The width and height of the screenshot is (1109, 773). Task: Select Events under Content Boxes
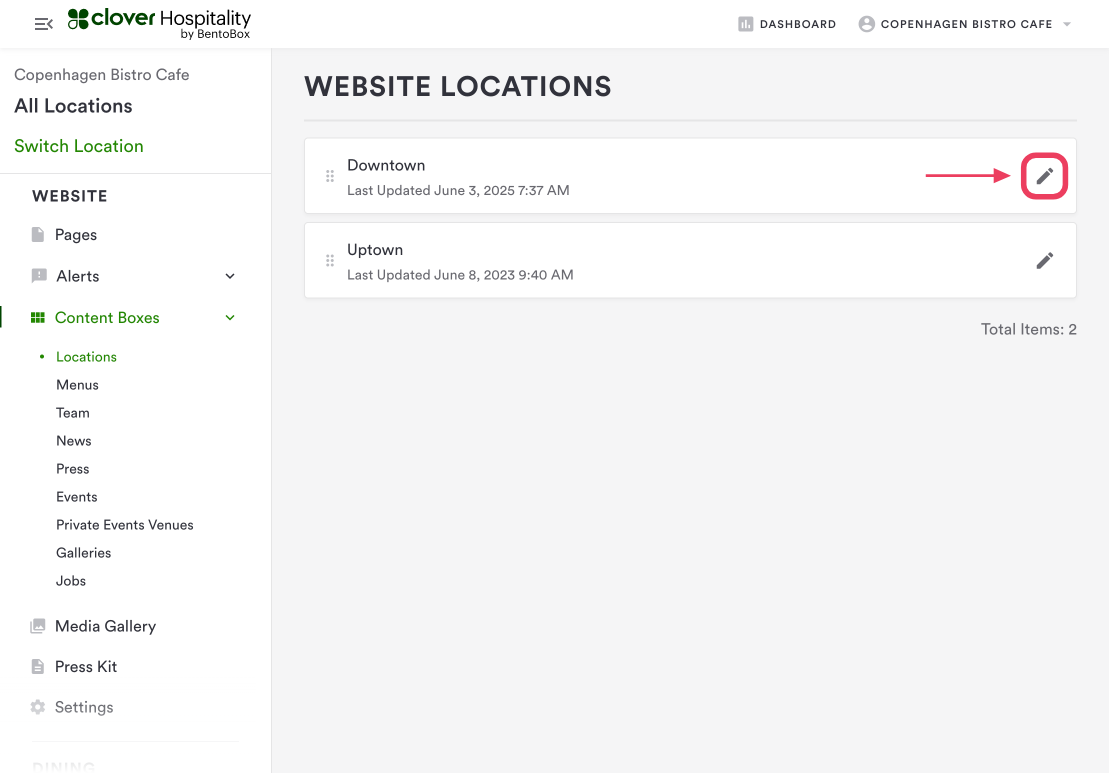pyautogui.click(x=76, y=496)
